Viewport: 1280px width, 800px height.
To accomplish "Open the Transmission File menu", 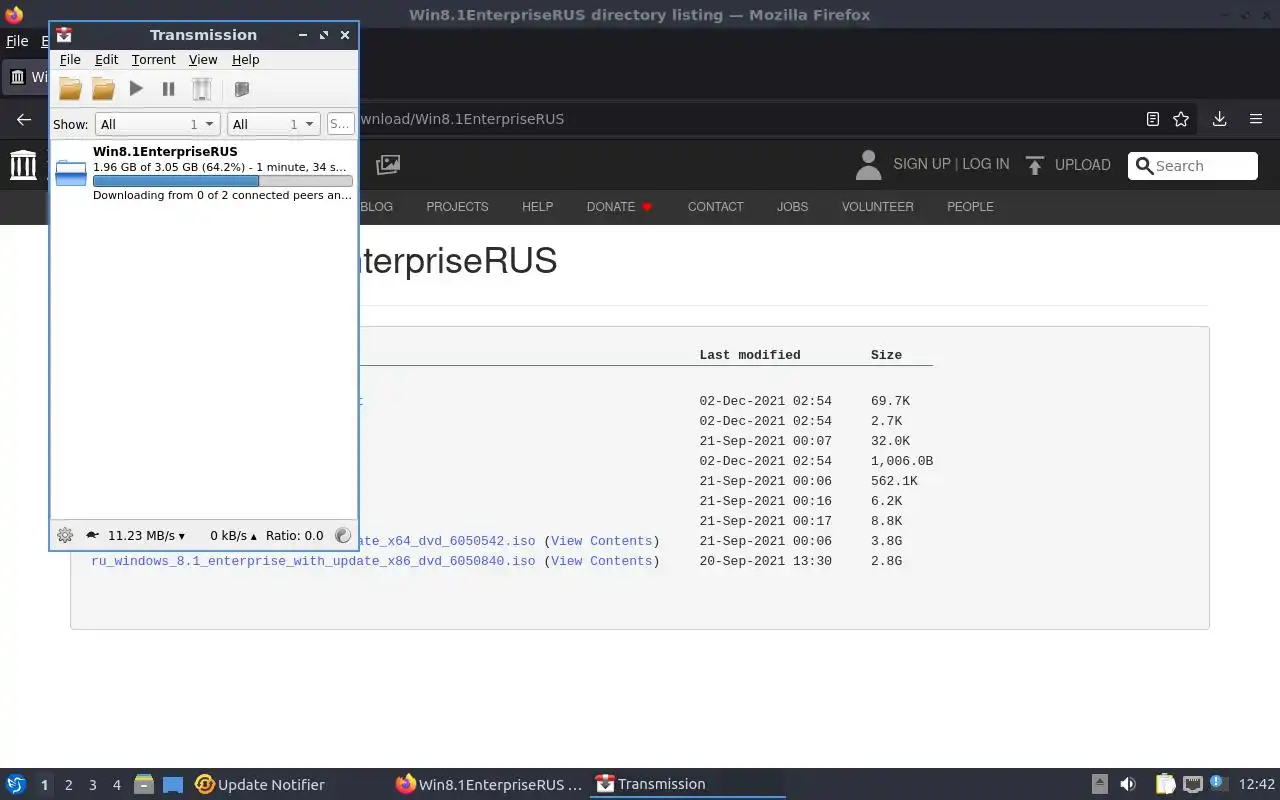I will [x=70, y=60].
